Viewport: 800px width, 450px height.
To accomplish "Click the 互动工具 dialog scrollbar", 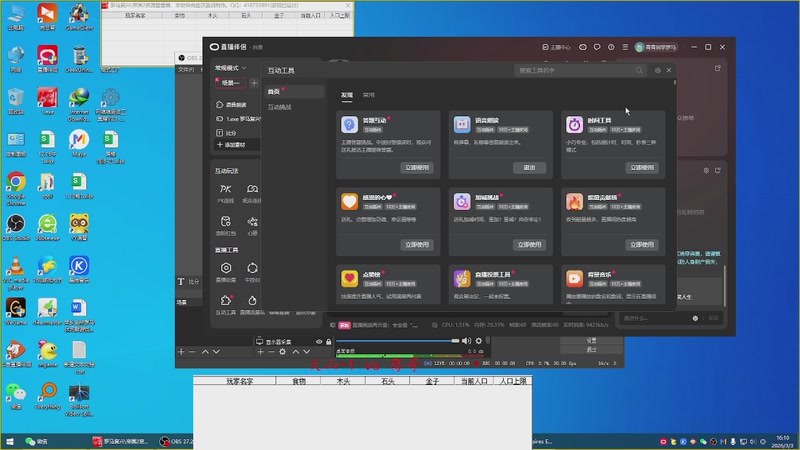I will pyautogui.click(x=674, y=82).
